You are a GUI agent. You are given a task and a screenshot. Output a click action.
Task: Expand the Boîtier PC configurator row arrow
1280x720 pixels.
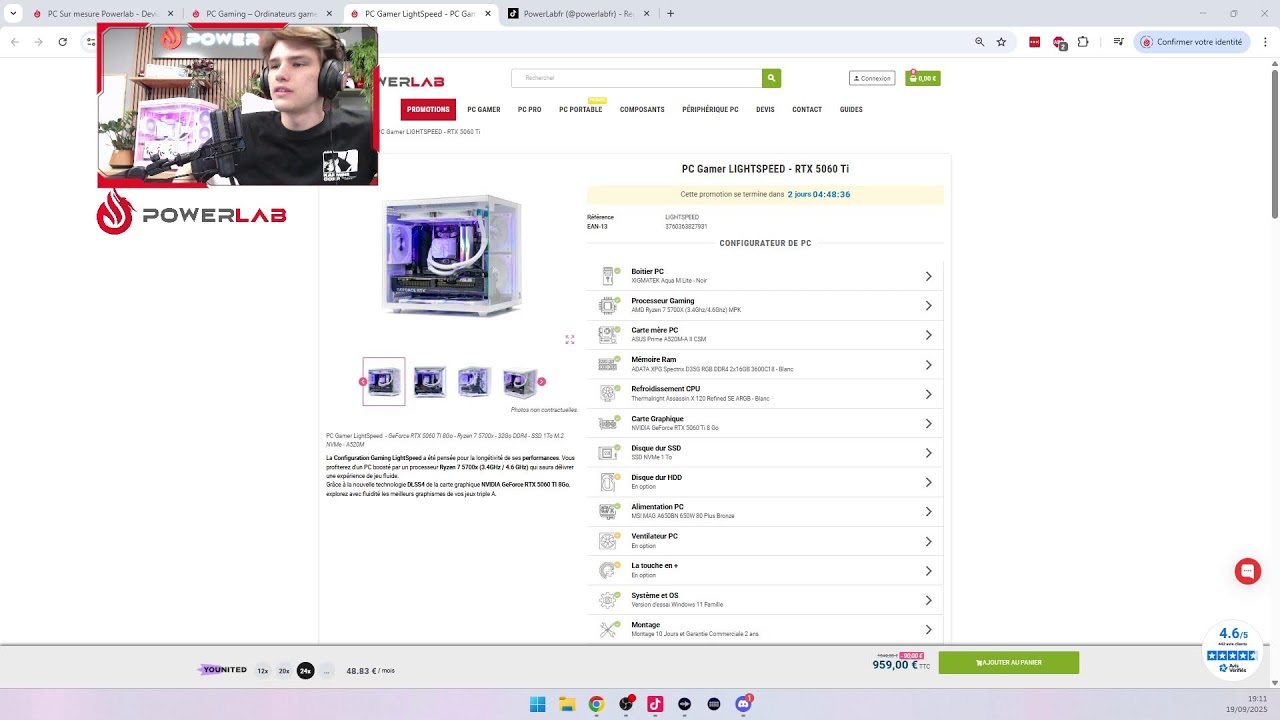928,276
